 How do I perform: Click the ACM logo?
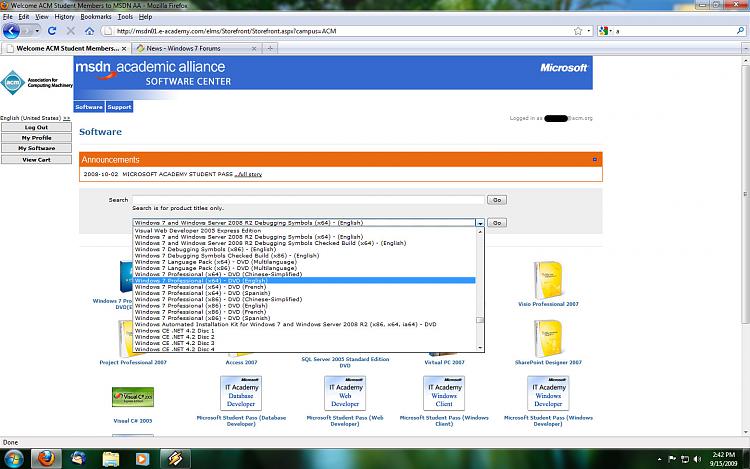(x=13, y=82)
